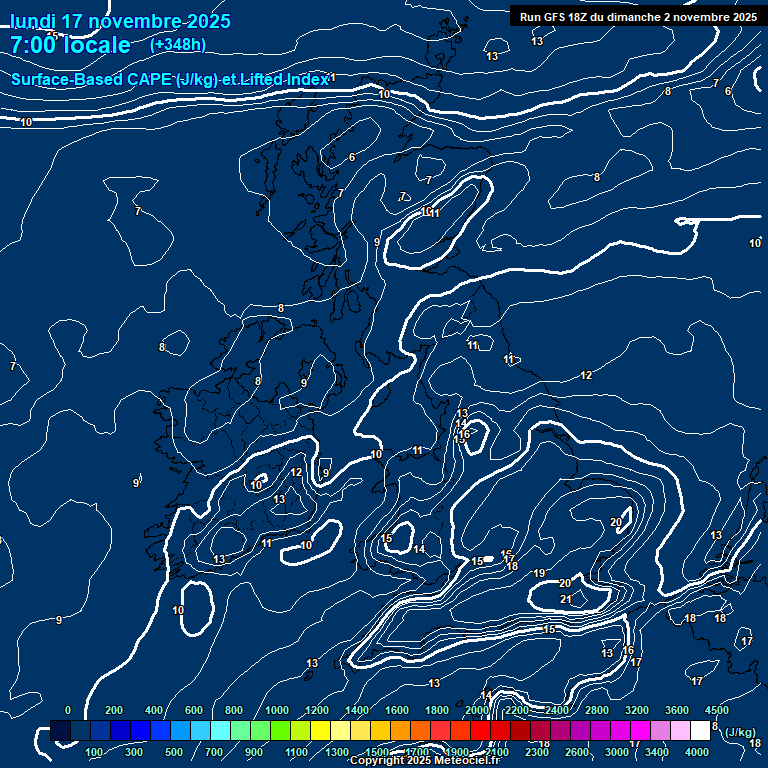Click the lifted index 19 contour label

click(539, 573)
